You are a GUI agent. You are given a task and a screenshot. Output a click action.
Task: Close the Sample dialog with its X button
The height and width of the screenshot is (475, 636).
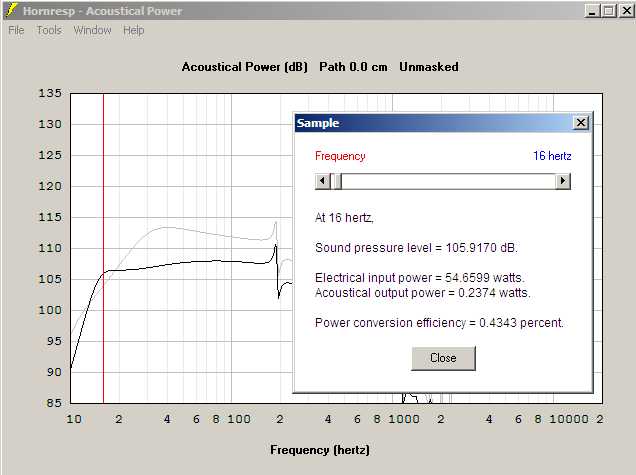tap(581, 123)
